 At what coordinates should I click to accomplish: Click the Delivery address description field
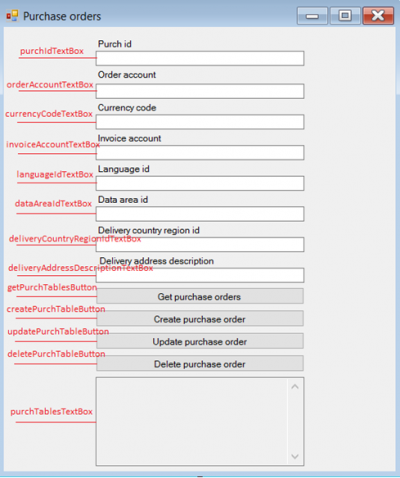200,275
